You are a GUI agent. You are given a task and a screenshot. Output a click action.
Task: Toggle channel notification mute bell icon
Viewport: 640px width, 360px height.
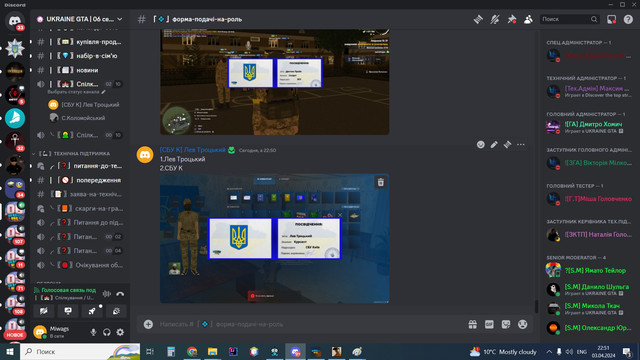tap(495, 19)
